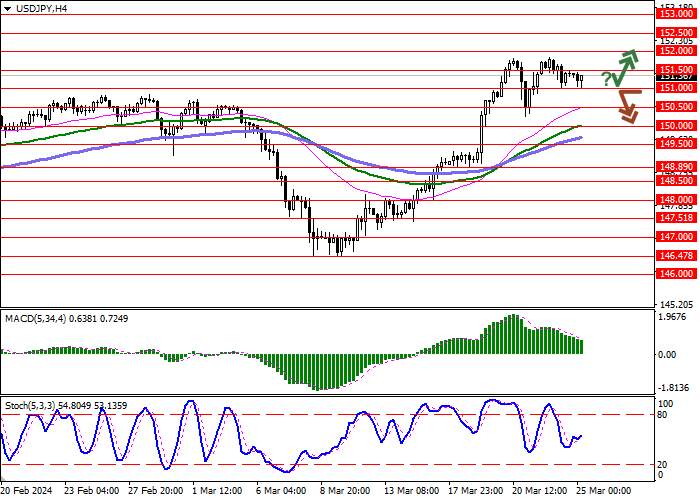Click the 6 Mar 04:00 time label
Image resolution: width=700 pixels, height=500 pixels.
[x=281, y=491]
